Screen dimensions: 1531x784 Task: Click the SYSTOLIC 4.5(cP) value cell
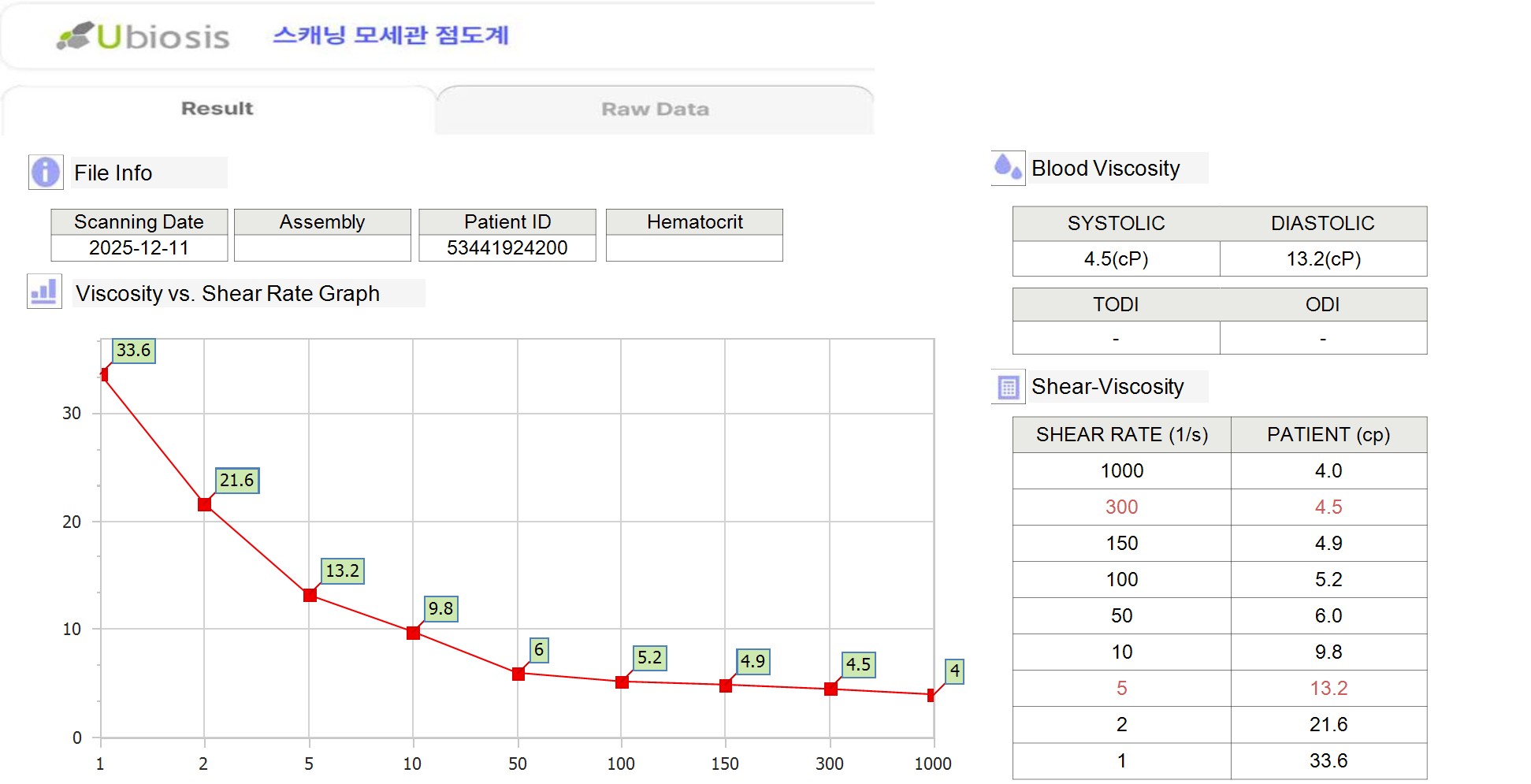point(1116,259)
